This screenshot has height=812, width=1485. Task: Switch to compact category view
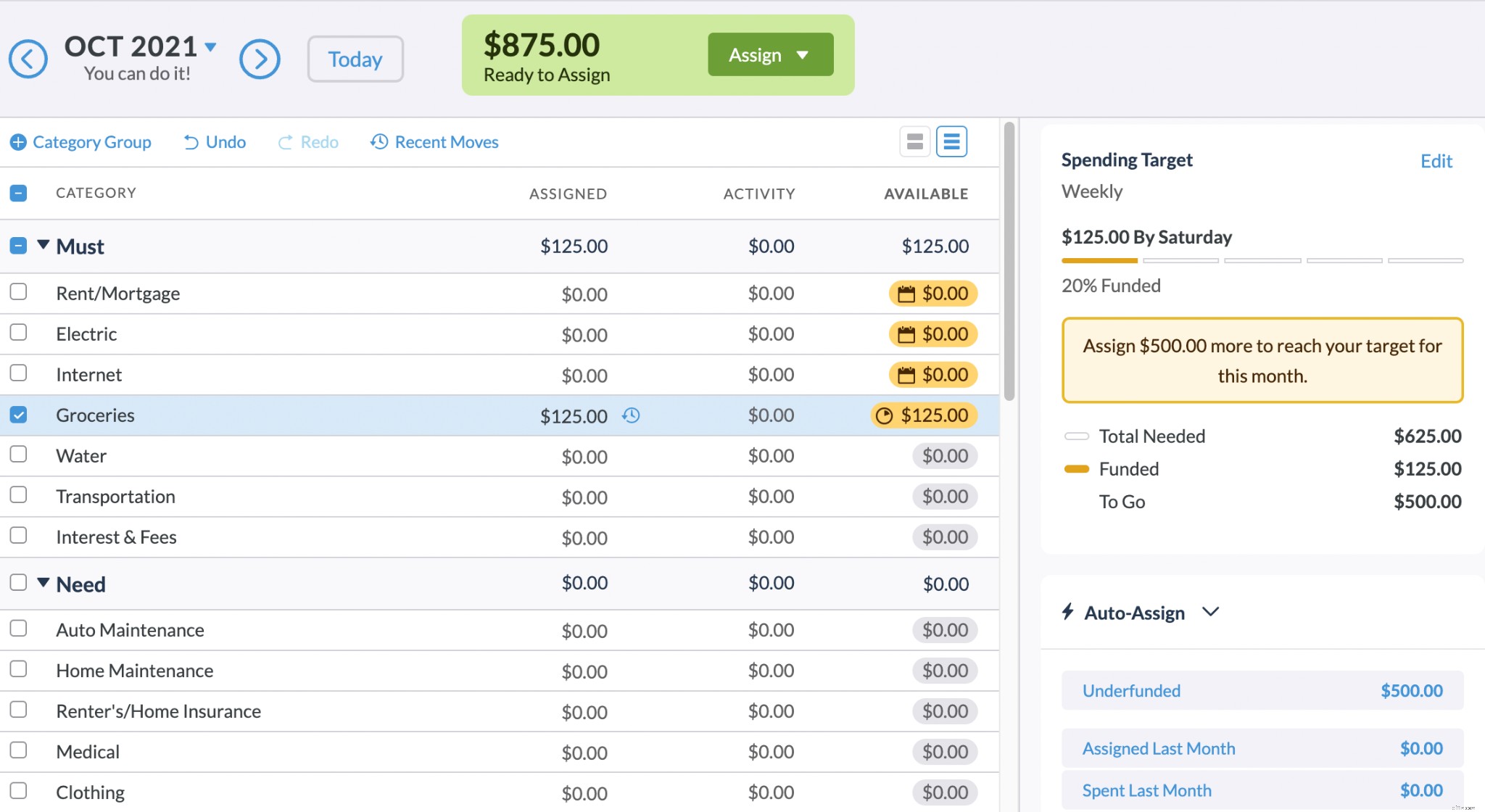point(914,141)
